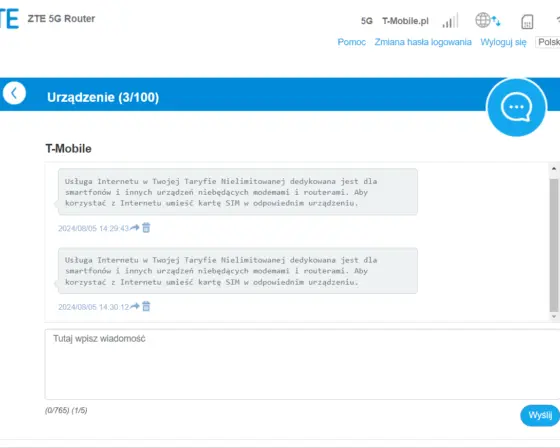This screenshot has width=560, height=448.
Task: Send message with Wyślij button
Action: (540, 415)
